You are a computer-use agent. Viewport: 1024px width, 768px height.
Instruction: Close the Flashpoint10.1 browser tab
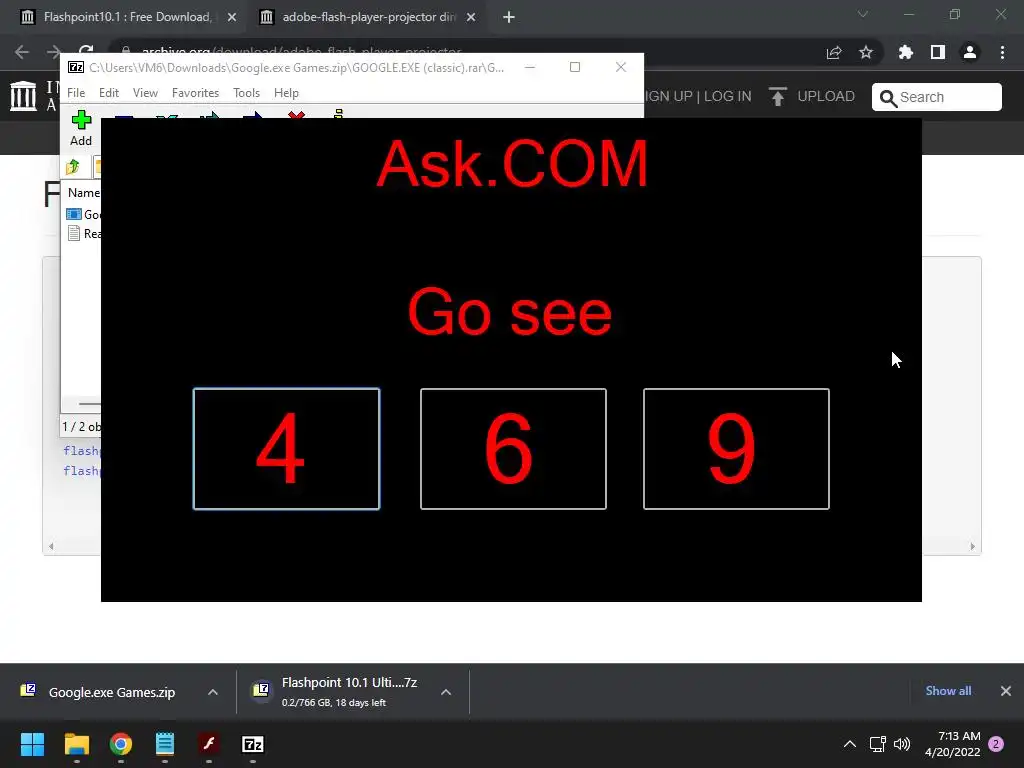[x=232, y=17]
